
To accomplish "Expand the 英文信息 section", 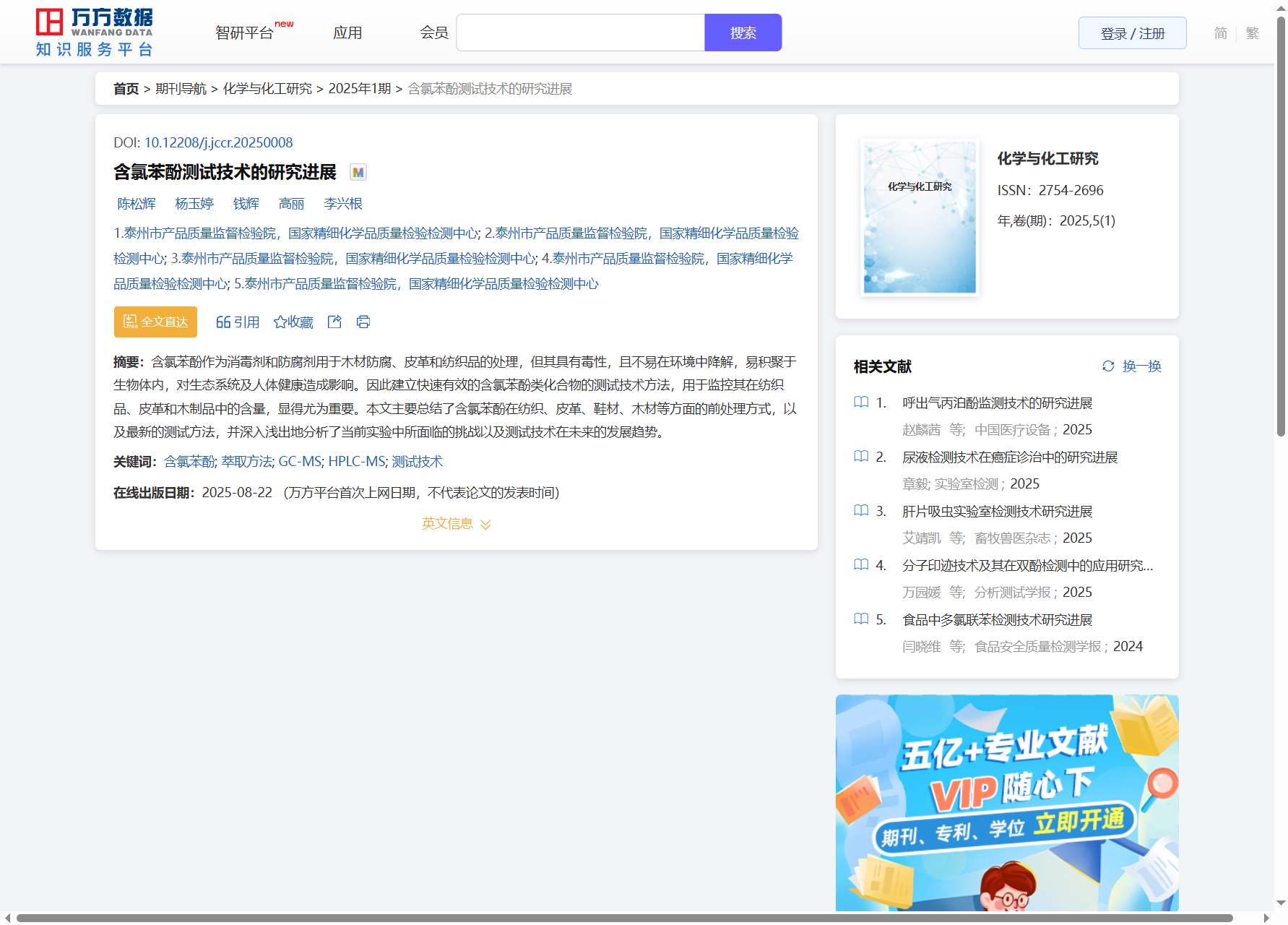I will (x=456, y=524).
